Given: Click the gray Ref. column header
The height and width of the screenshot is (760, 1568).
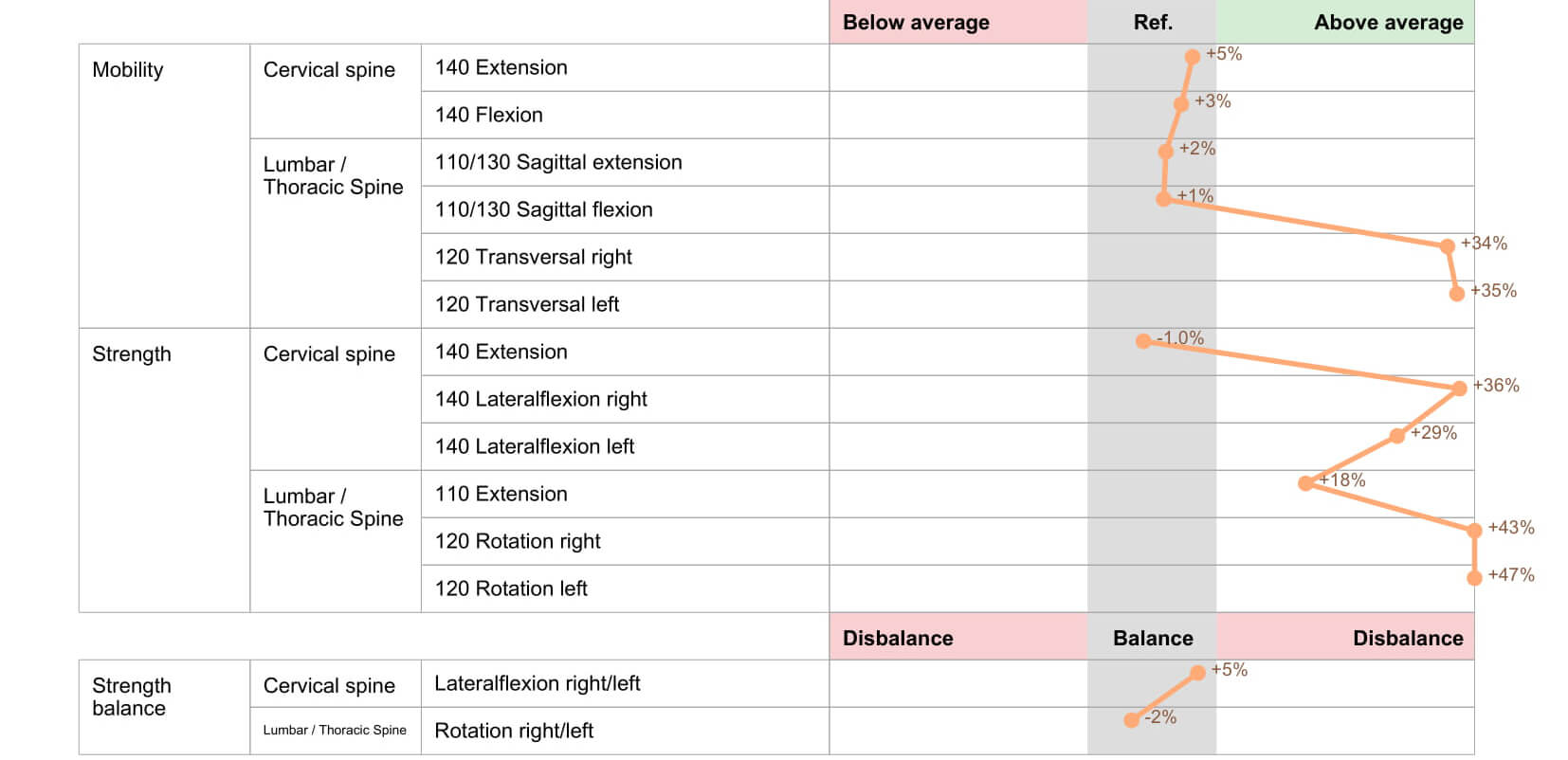Looking at the screenshot, I should pyautogui.click(x=1152, y=23).
